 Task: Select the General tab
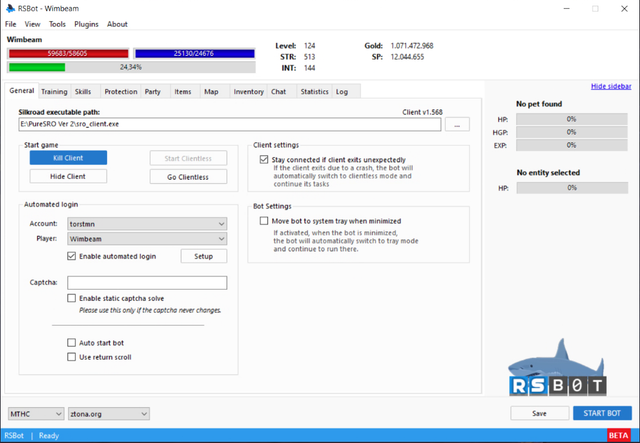[x=22, y=91]
